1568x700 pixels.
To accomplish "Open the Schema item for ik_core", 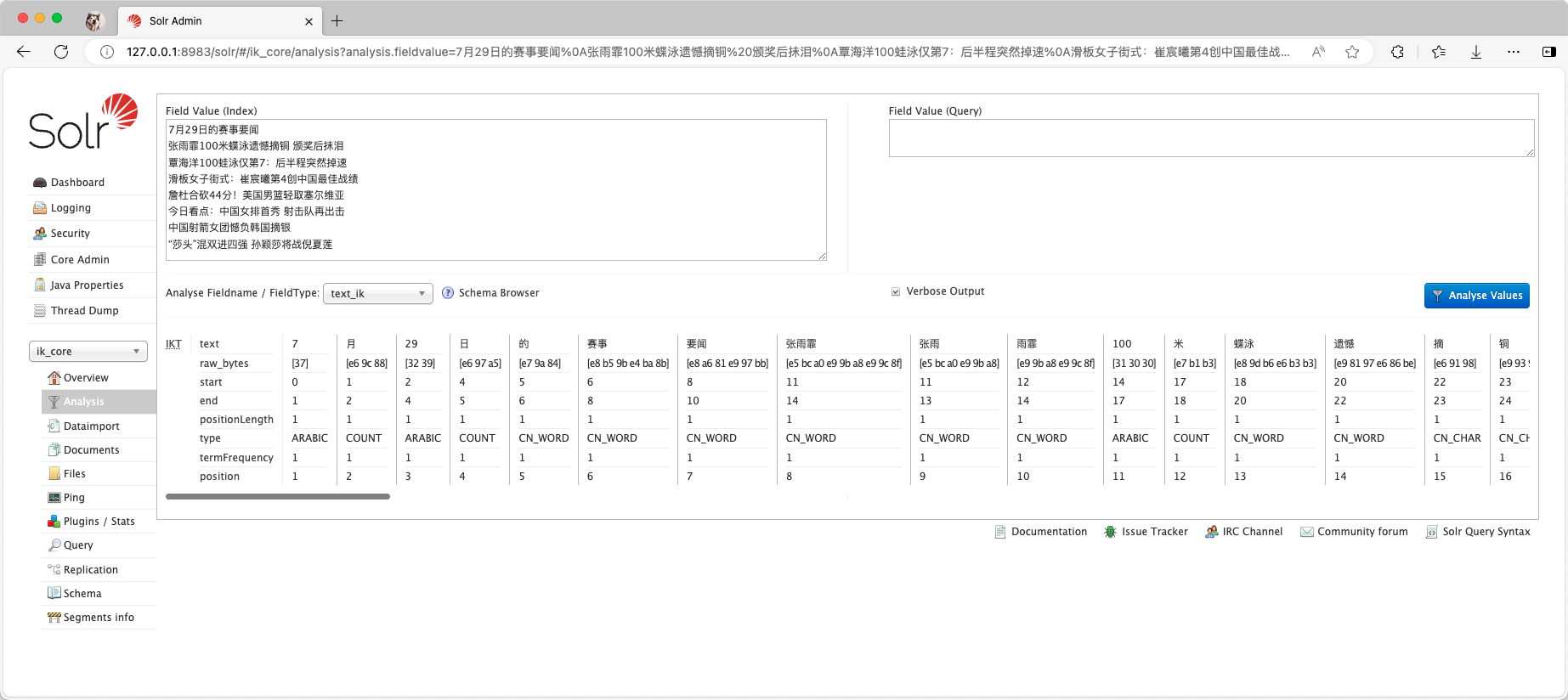I will [82, 594].
